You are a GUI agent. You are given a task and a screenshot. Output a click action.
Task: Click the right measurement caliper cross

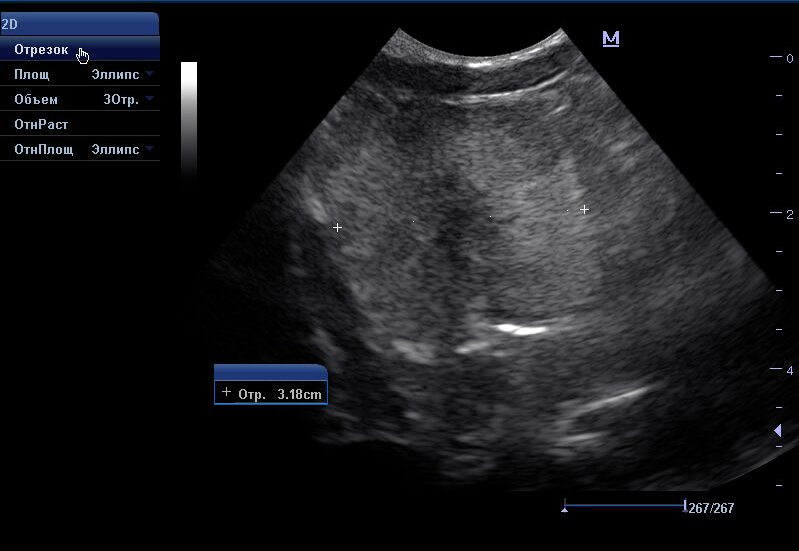click(585, 210)
